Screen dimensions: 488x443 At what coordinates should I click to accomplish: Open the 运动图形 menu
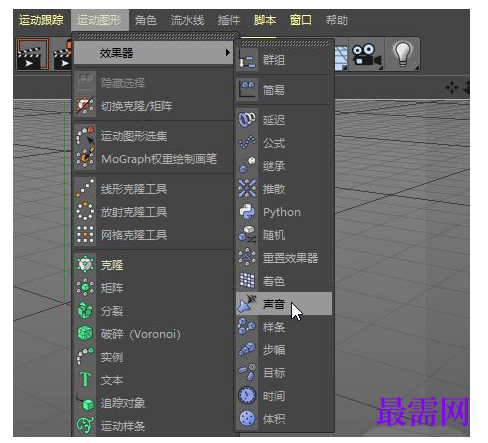[x=99, y=20]
